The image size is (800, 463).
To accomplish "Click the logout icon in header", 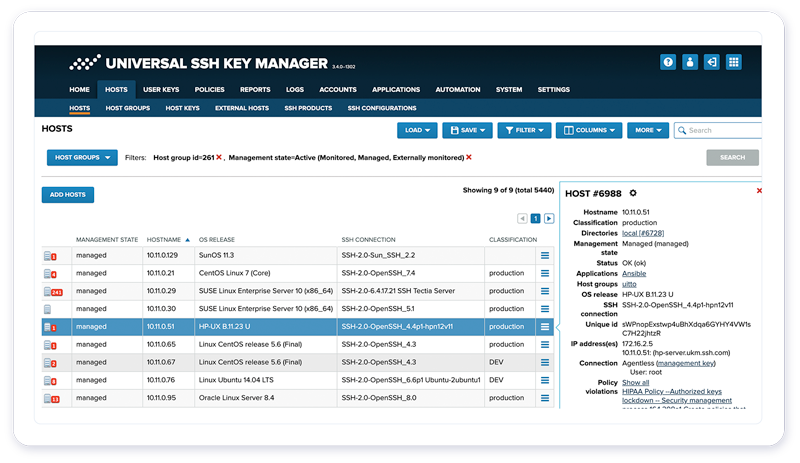I will [711, 62].
